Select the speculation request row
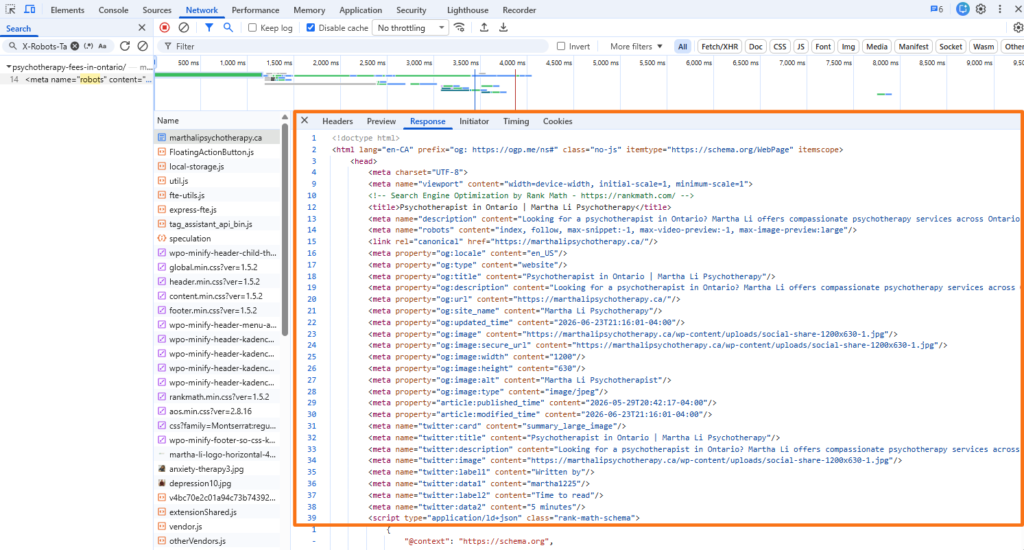 pos(217,238)
